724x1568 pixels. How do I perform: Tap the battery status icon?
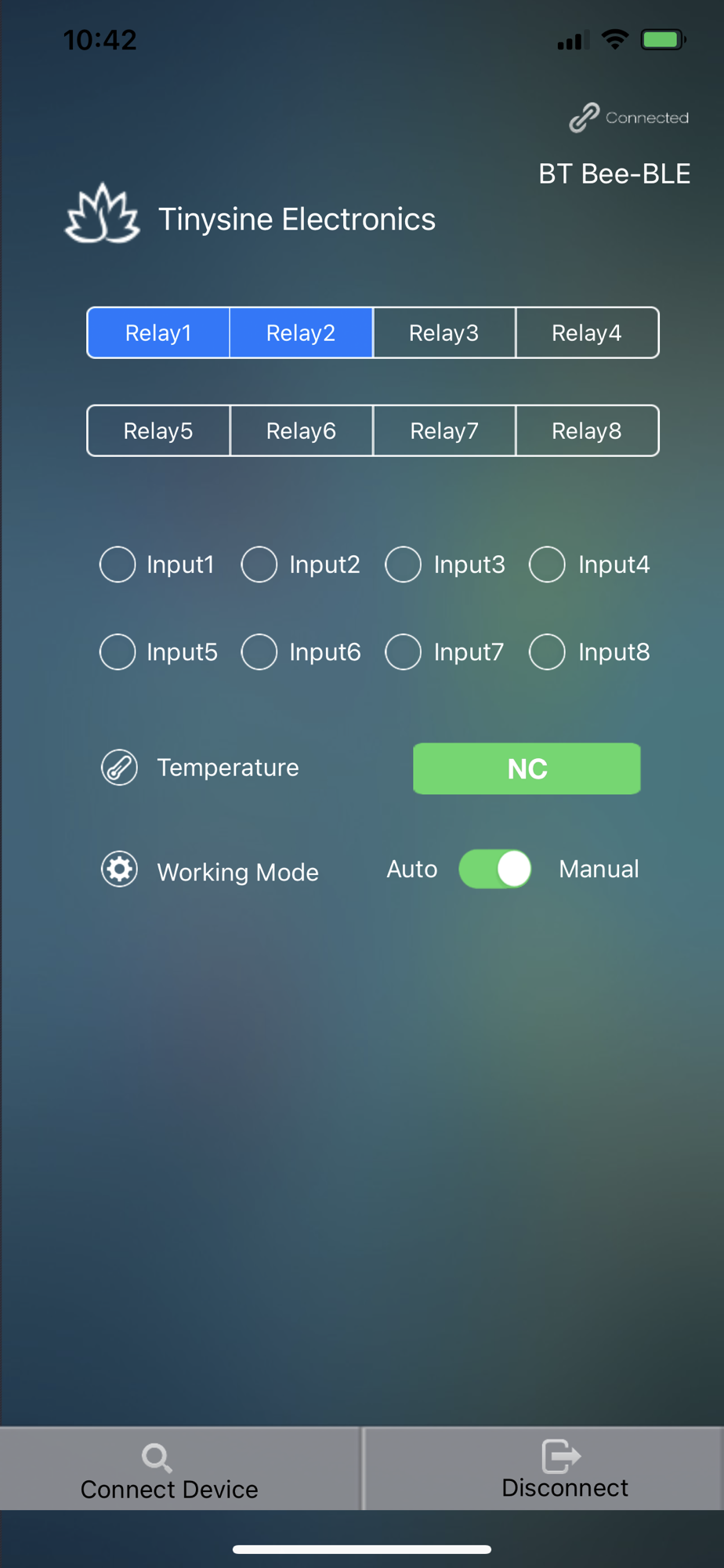tap(664, 39)
